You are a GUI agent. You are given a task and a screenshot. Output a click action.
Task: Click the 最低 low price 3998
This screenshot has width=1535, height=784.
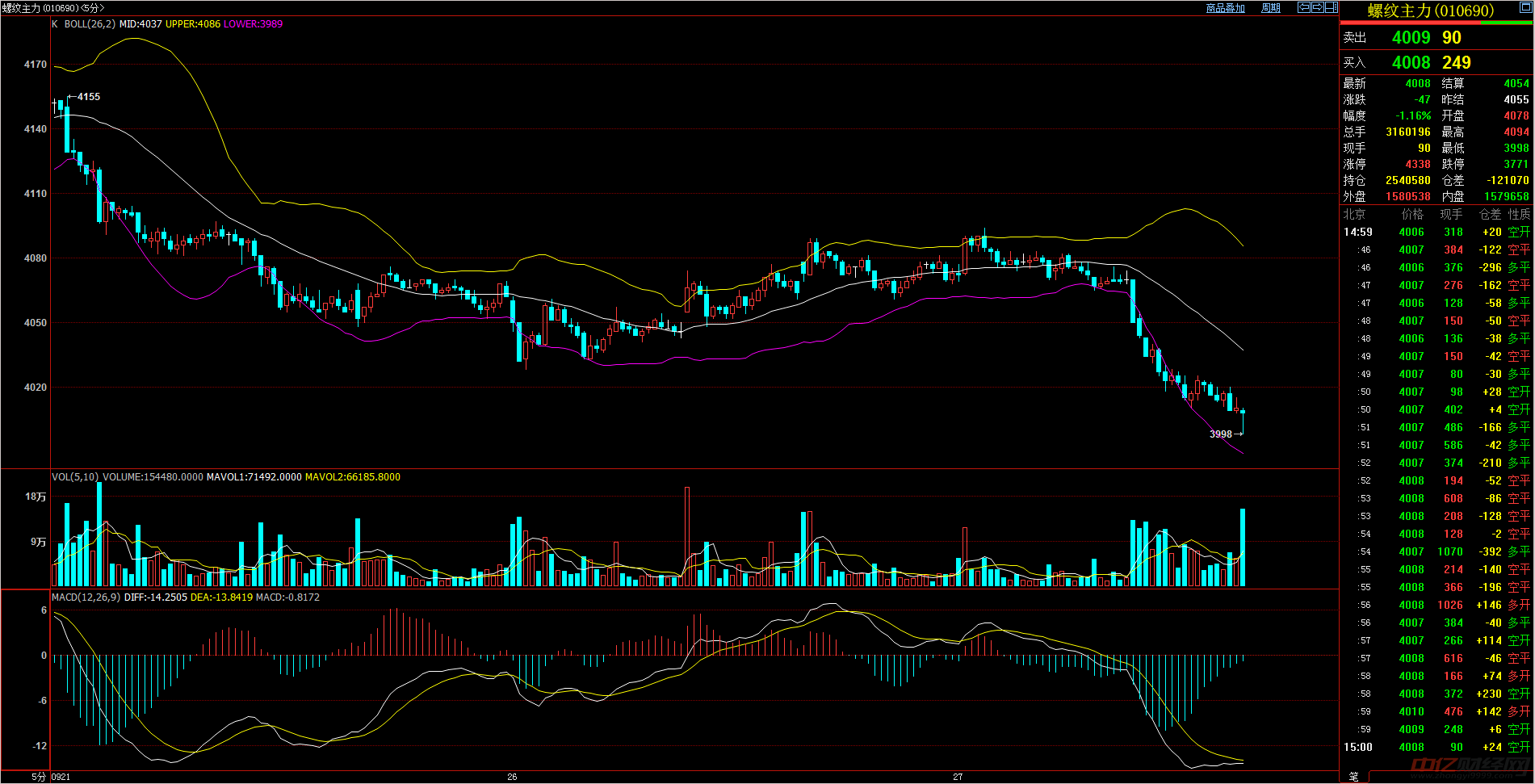[x=1516, y=149]
